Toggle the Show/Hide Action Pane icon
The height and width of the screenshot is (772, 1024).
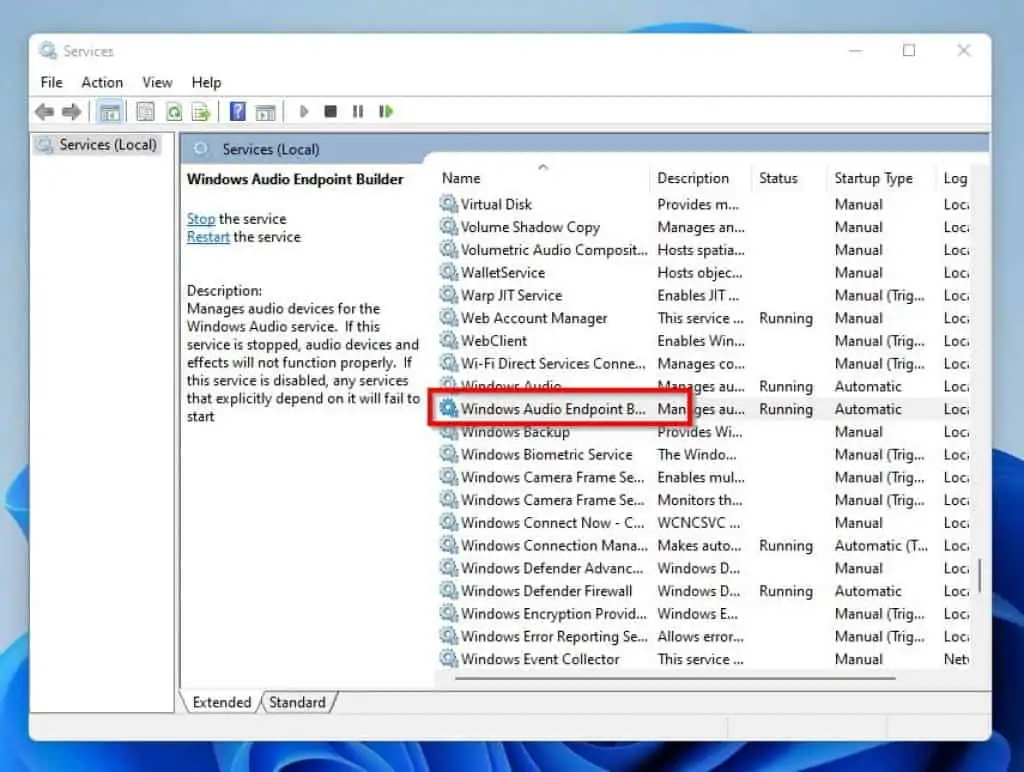[265, 112]
